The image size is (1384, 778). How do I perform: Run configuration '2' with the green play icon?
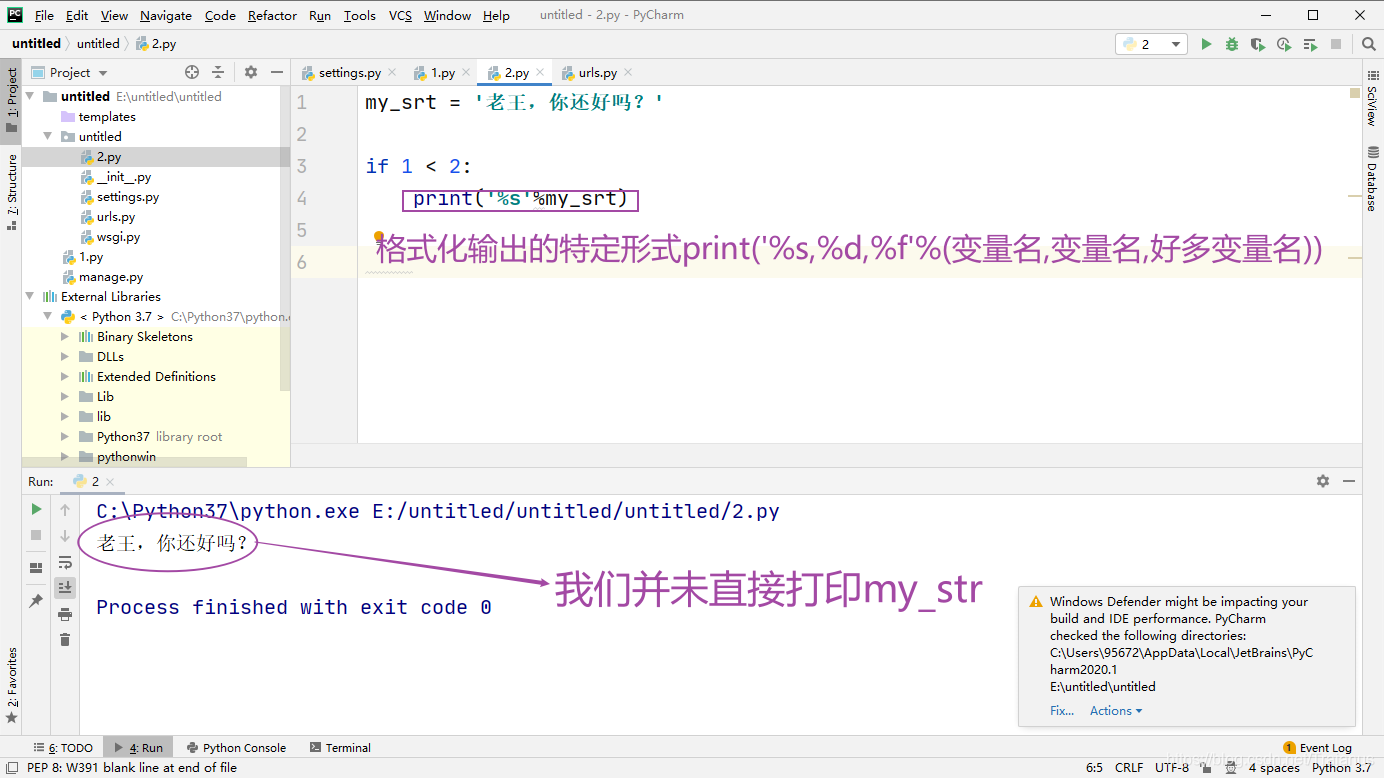[1206, 44]
